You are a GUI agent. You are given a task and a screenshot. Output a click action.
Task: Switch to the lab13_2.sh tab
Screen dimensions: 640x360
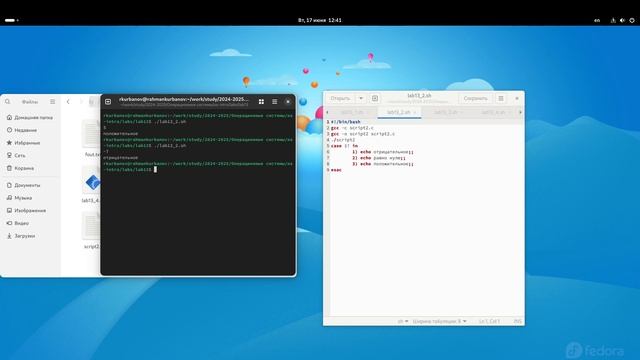click(398, 112)
